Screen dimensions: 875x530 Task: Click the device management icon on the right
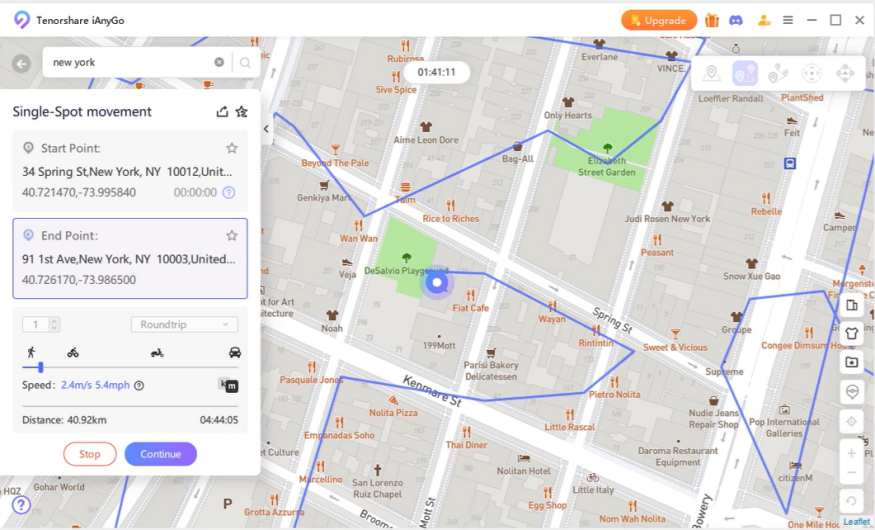[852, 305]
